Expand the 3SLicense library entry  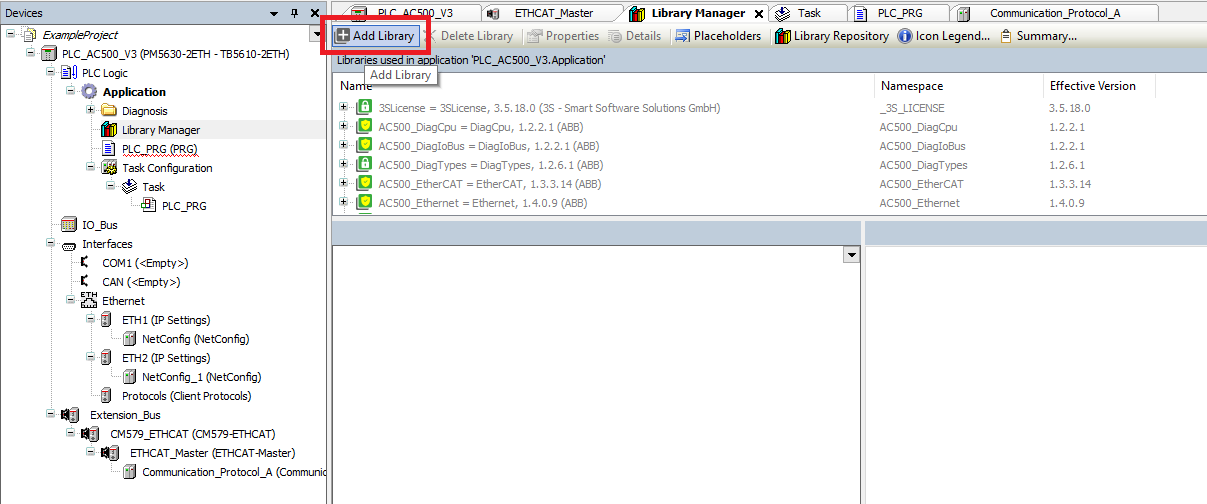(344, 108)
